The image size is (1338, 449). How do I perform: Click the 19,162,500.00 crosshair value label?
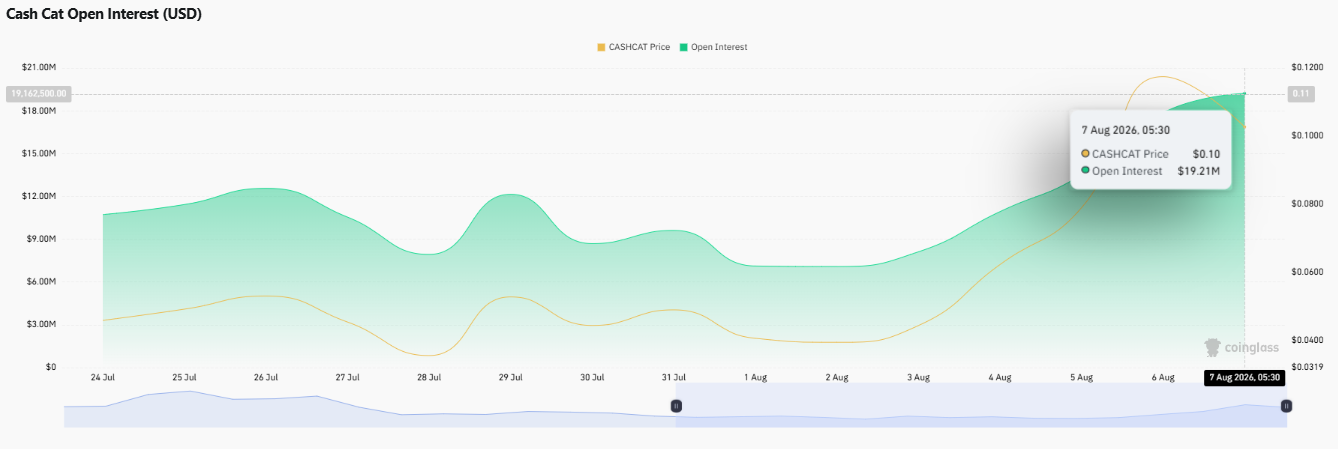coord(40,93)
